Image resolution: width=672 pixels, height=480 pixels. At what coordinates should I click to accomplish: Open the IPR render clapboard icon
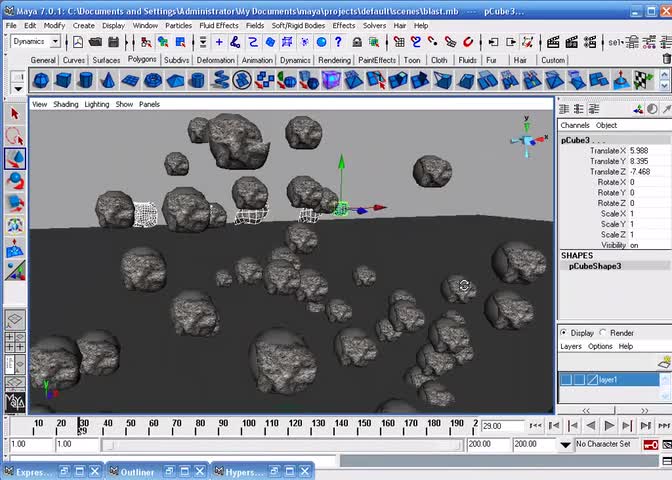(572, 42)
